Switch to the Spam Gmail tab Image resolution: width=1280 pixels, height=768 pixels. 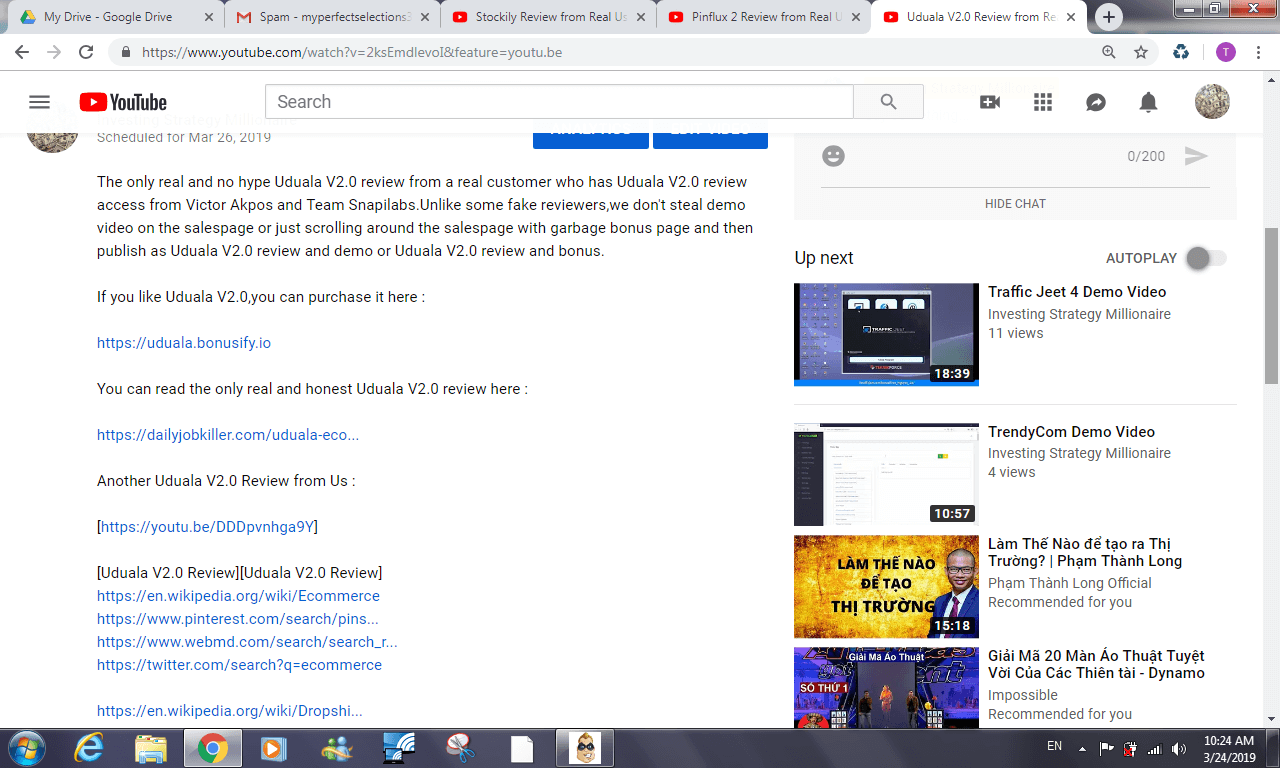pyautogui.click(x=332, y=17)
